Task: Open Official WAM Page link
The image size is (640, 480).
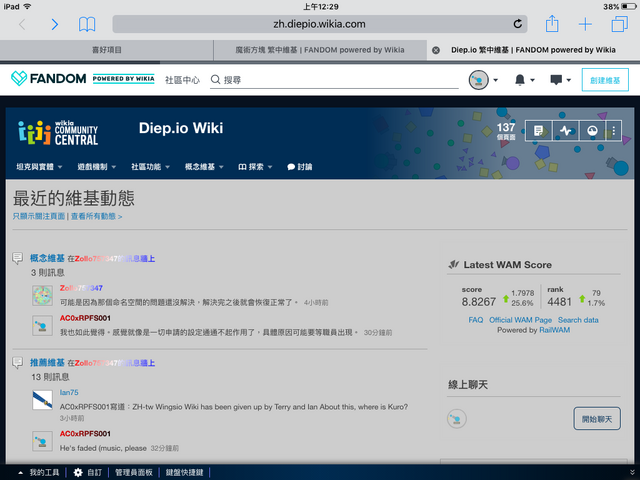Action: pos(520,320)
